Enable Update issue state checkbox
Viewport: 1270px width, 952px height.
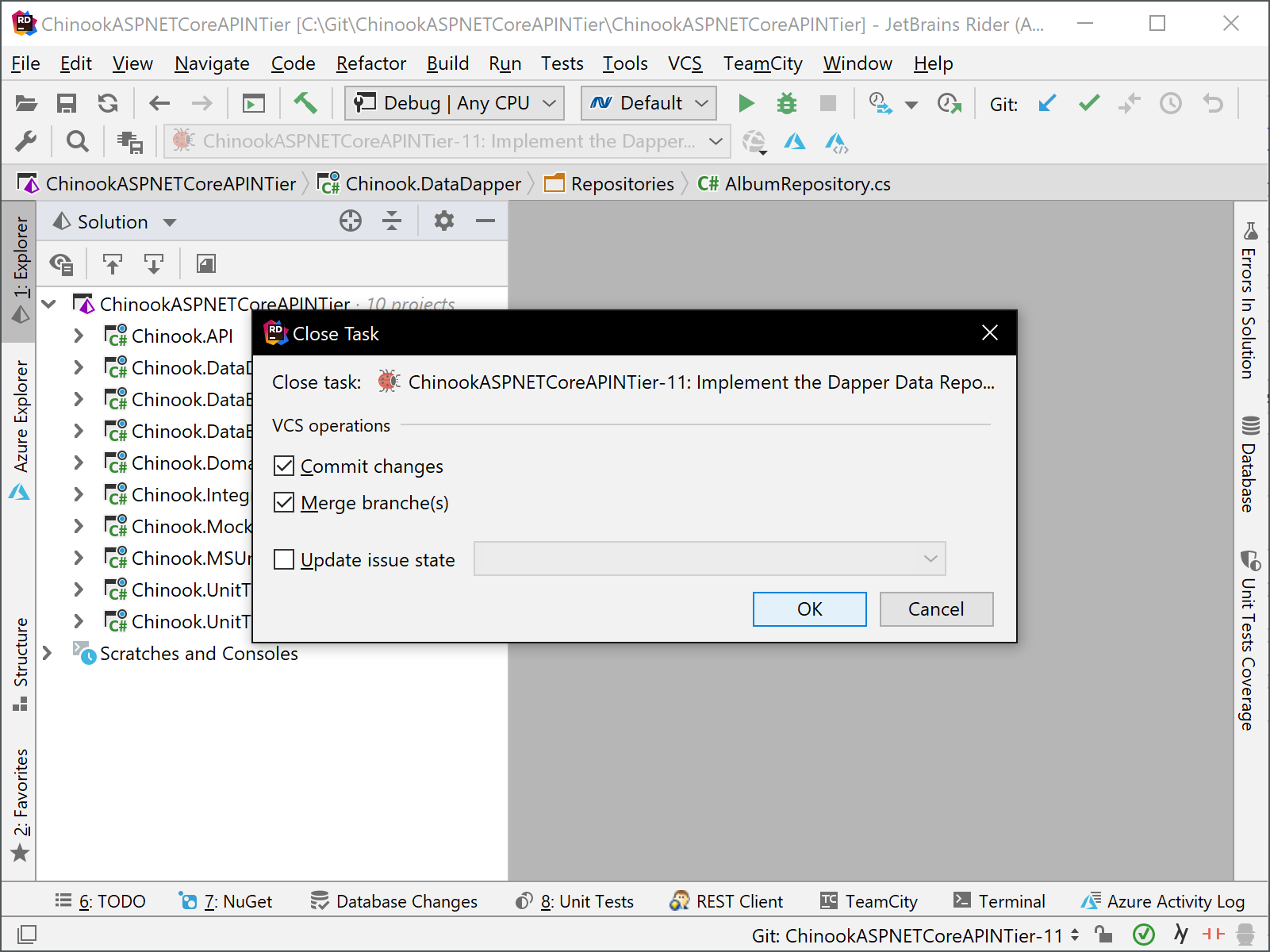(x=284, y=559)
